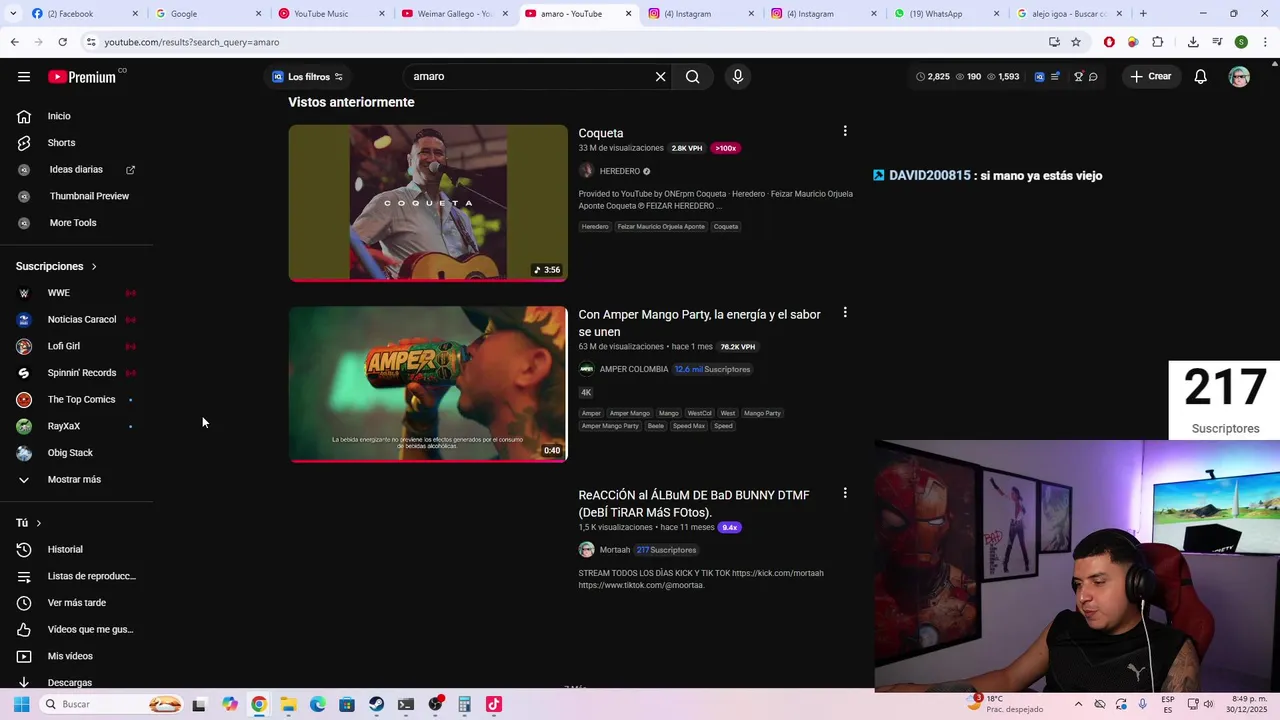
Task: Open more options for Amper Mango Party video
Action: (845, 312)
